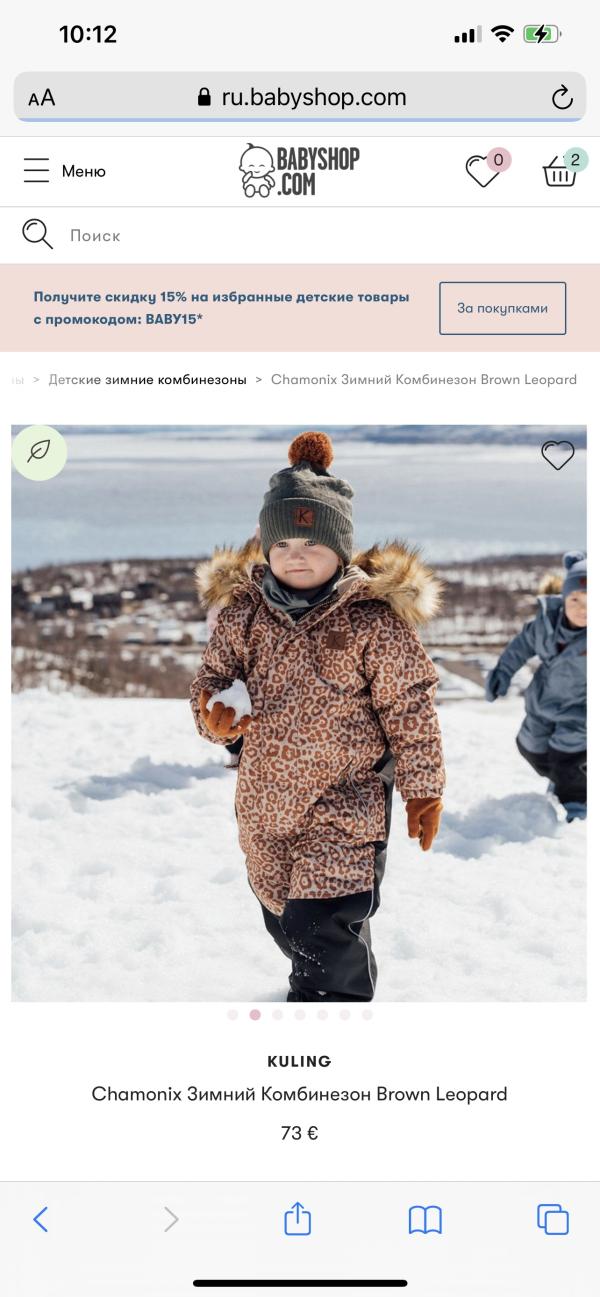The image size is (600, 1297).
Task: Open the hamburger Меню icon
Action: click(x=36, y=170)
